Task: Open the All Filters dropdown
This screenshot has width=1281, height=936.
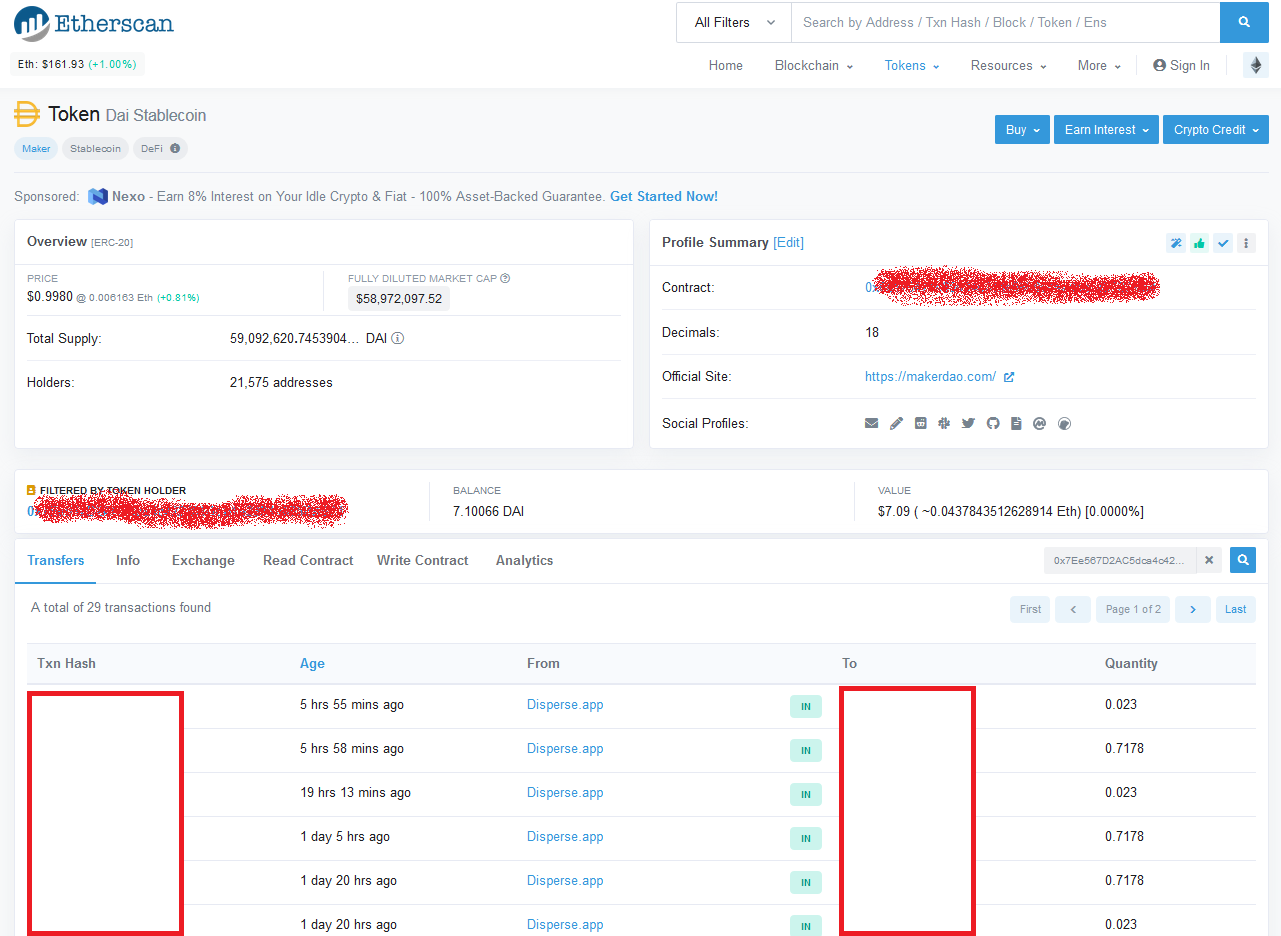Action: click(x=734, y=22)
